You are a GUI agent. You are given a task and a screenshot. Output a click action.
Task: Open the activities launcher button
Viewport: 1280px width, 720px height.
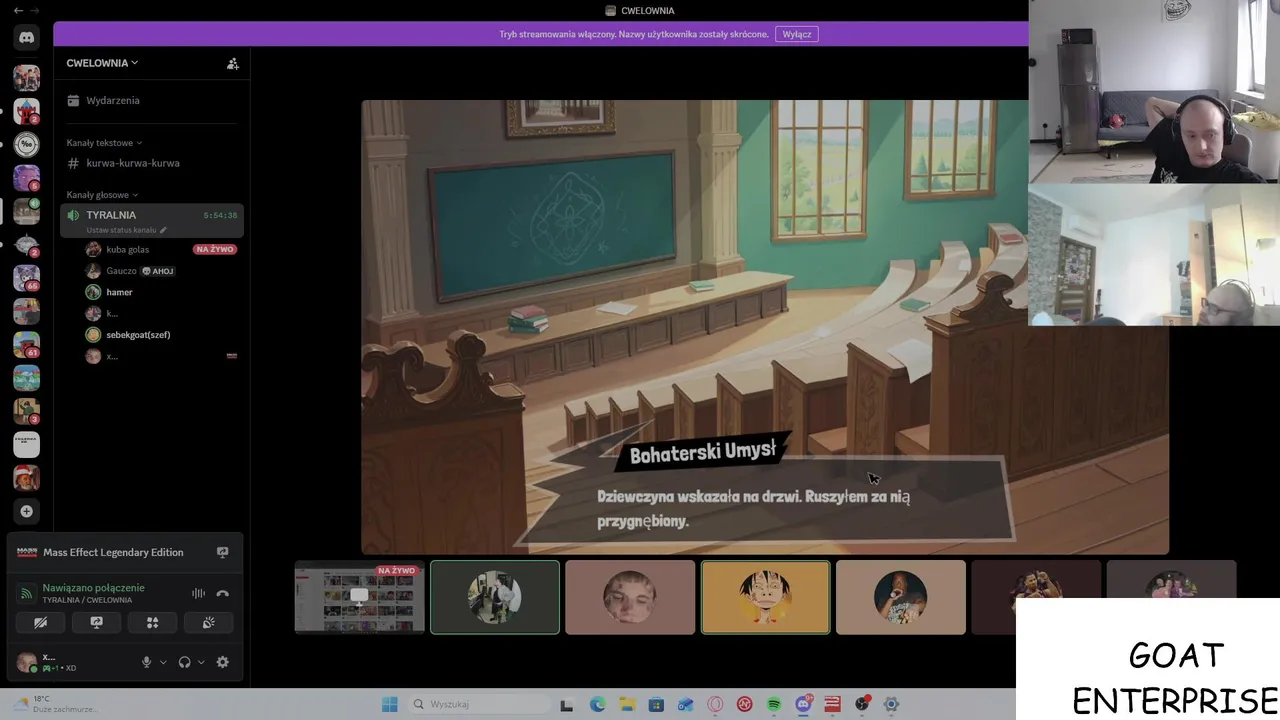[153, 622]
